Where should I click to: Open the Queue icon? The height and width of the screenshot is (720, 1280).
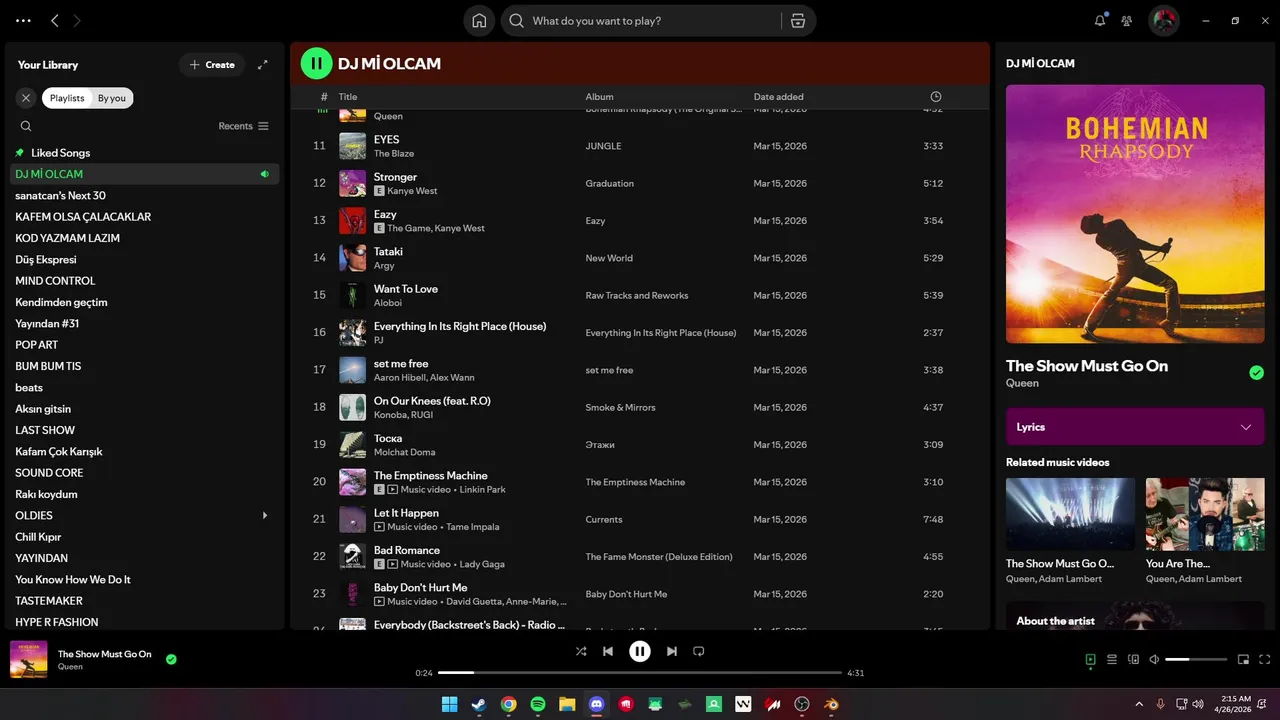tap(1112, 660)
